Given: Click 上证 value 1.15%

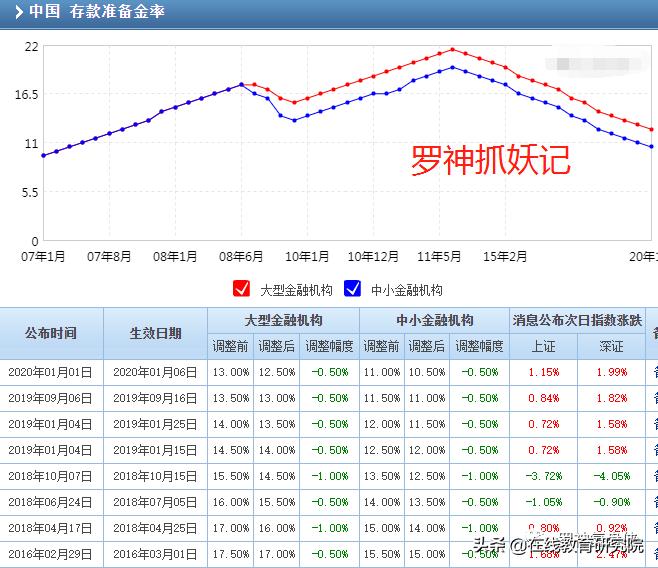Looking at the screenshot, I should coord(544,372).
